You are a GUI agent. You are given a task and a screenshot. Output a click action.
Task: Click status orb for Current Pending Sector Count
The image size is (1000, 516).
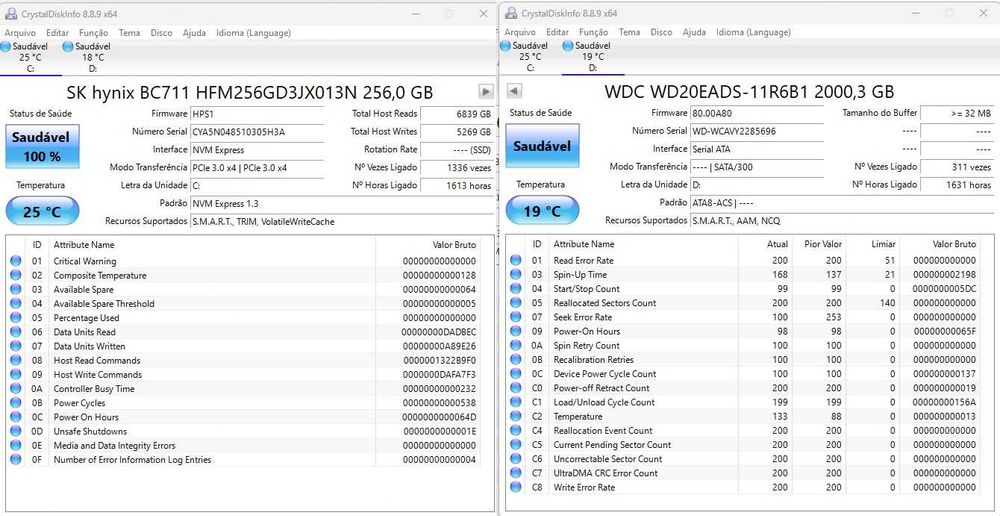coord(516,445)
